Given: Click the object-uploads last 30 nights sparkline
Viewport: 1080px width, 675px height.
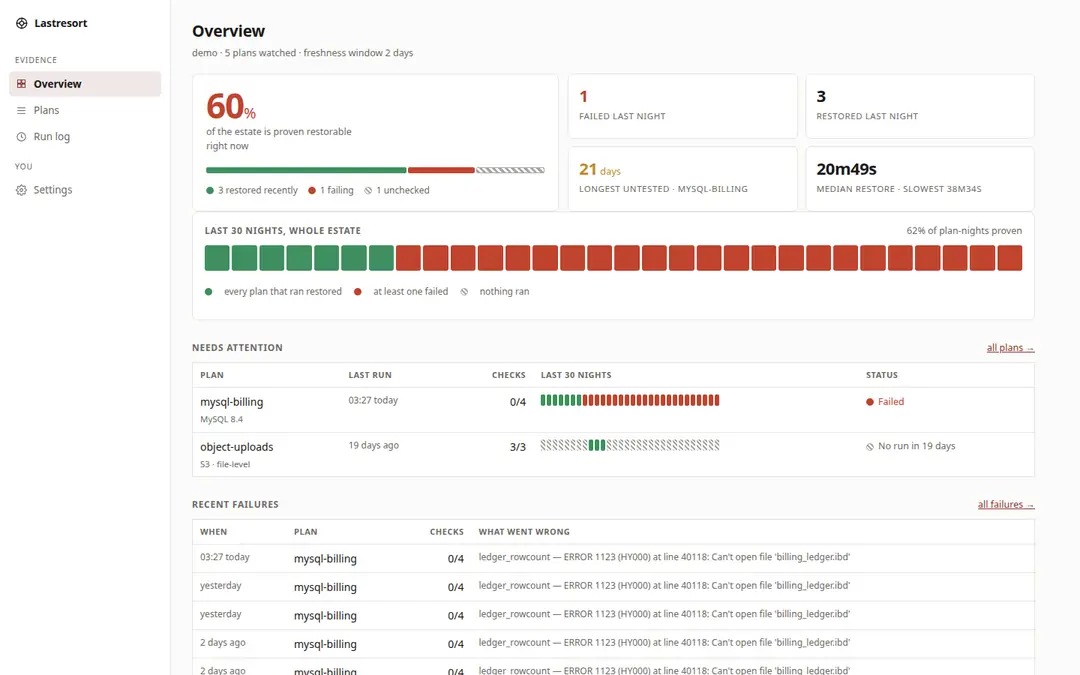Looking at the screenshot, I should click(630, 446).
